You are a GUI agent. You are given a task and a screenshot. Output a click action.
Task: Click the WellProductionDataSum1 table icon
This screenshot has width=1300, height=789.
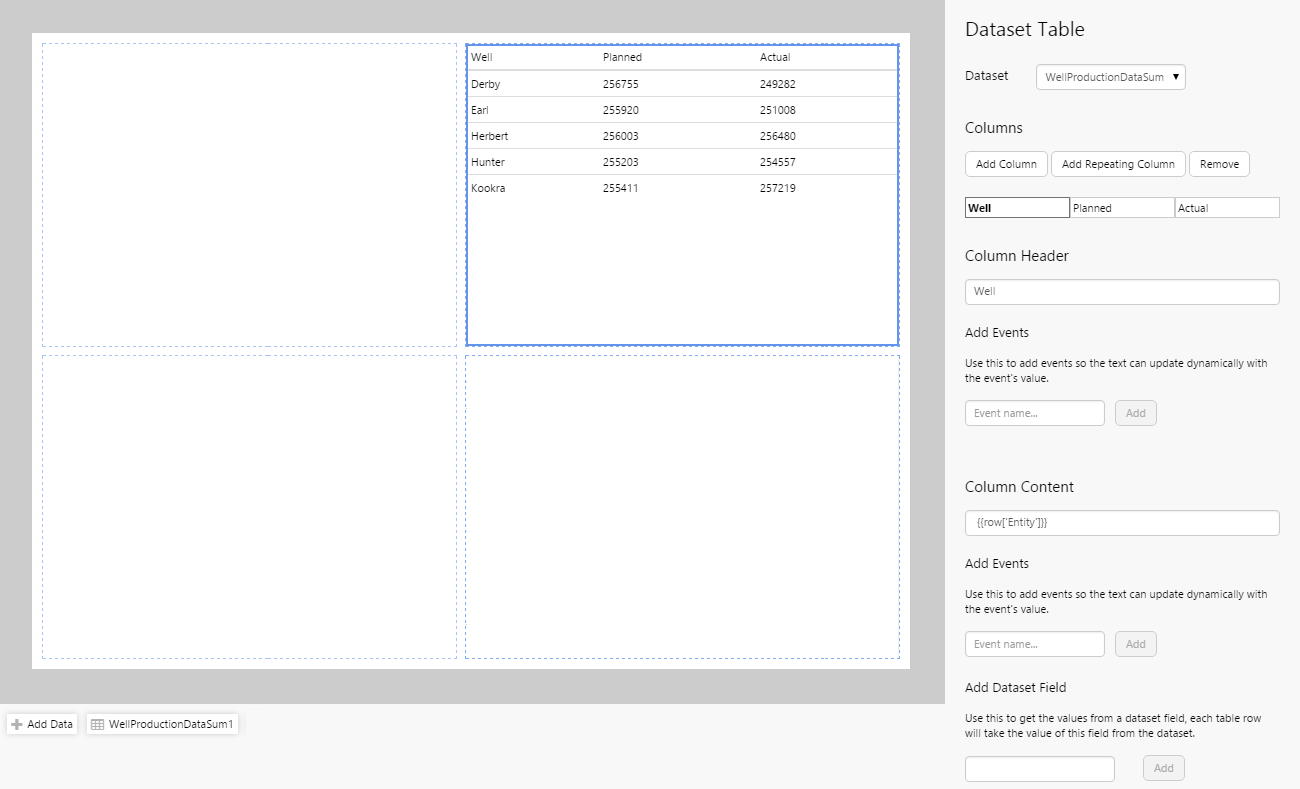[98, 724]
